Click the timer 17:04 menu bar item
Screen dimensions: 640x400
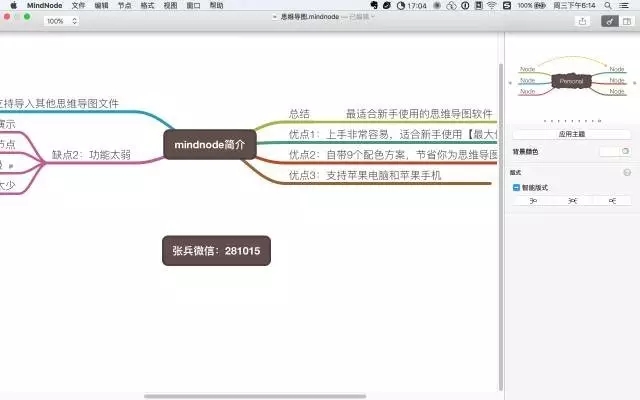pos(411,5)
